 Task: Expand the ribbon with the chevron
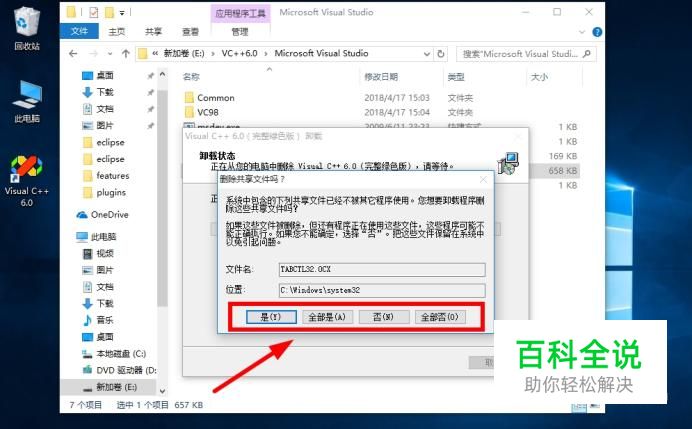(582, 32)
